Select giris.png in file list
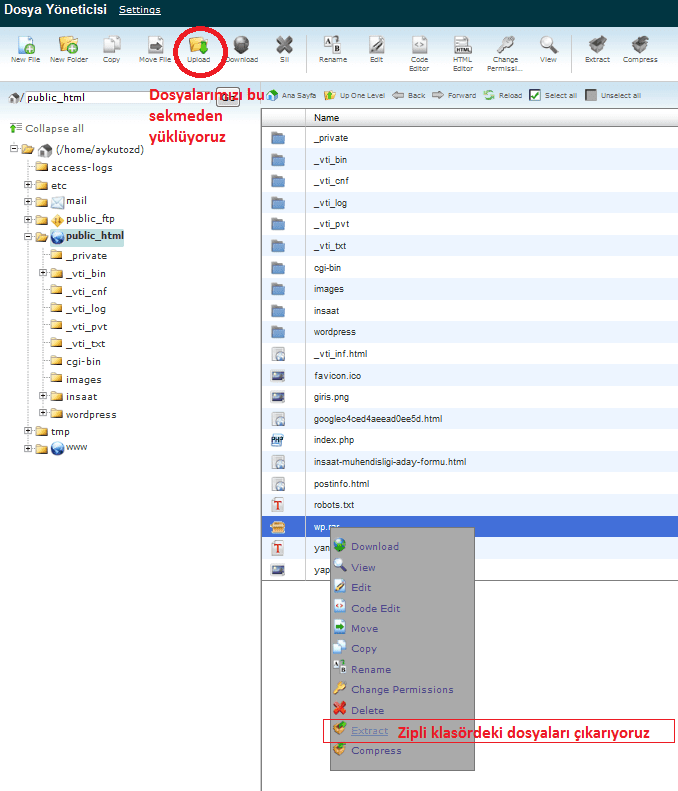 click(x=331, y=398)
